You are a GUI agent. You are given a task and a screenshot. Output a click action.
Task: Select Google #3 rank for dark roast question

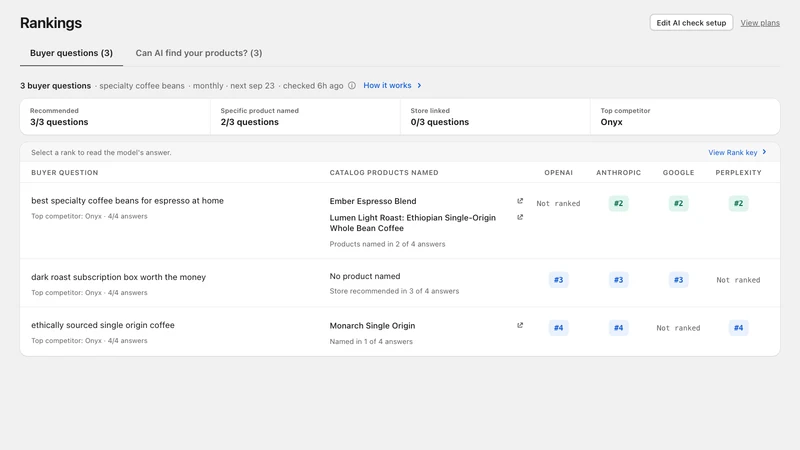point(679,280)
